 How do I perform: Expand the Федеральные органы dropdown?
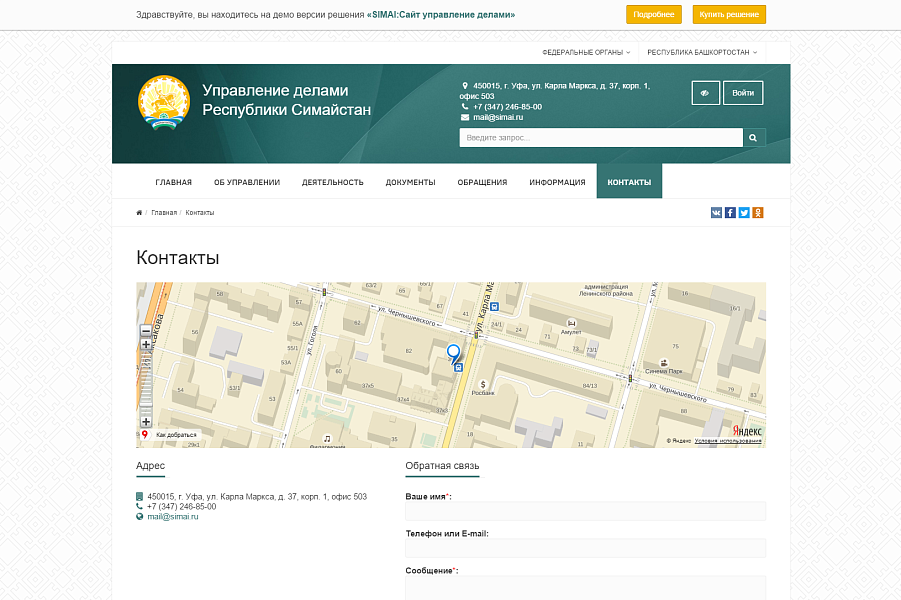(x=586, y=52)
